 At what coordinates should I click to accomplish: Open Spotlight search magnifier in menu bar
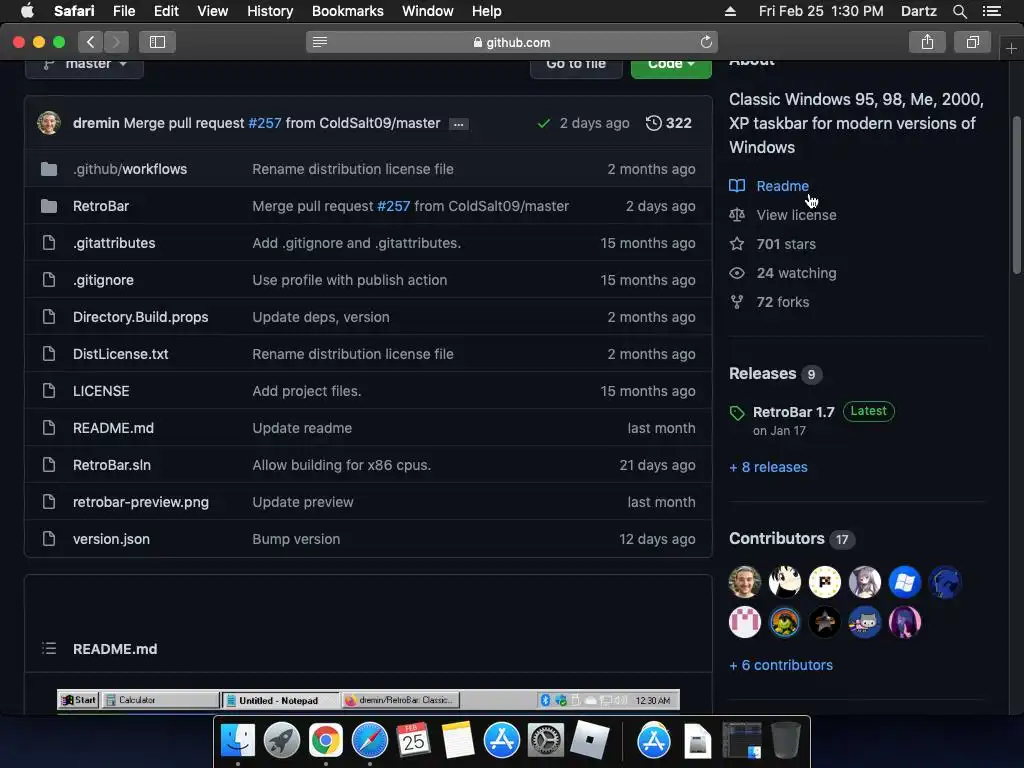(959, 11)
